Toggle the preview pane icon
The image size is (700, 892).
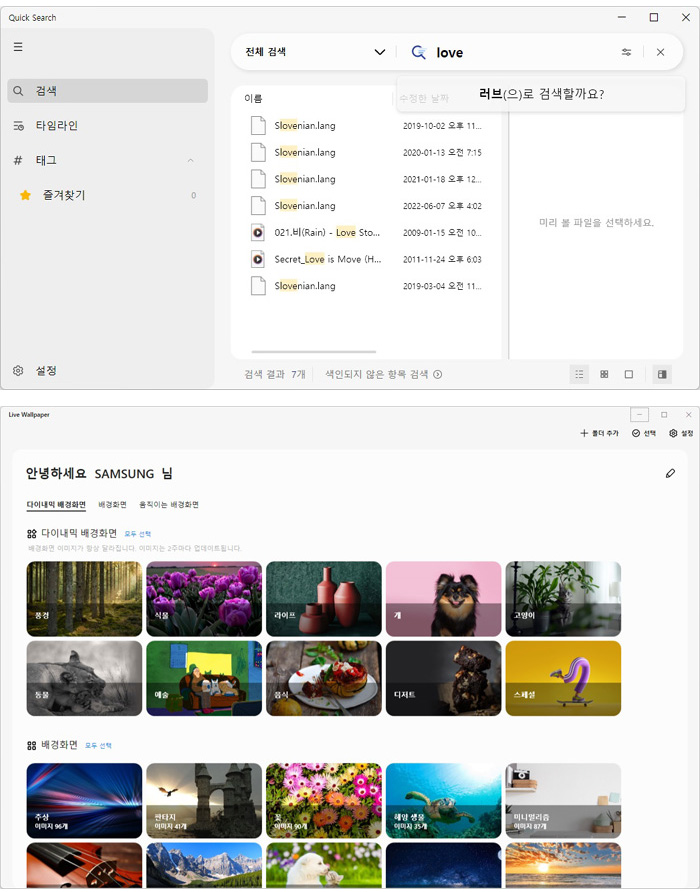coord(662,374)
